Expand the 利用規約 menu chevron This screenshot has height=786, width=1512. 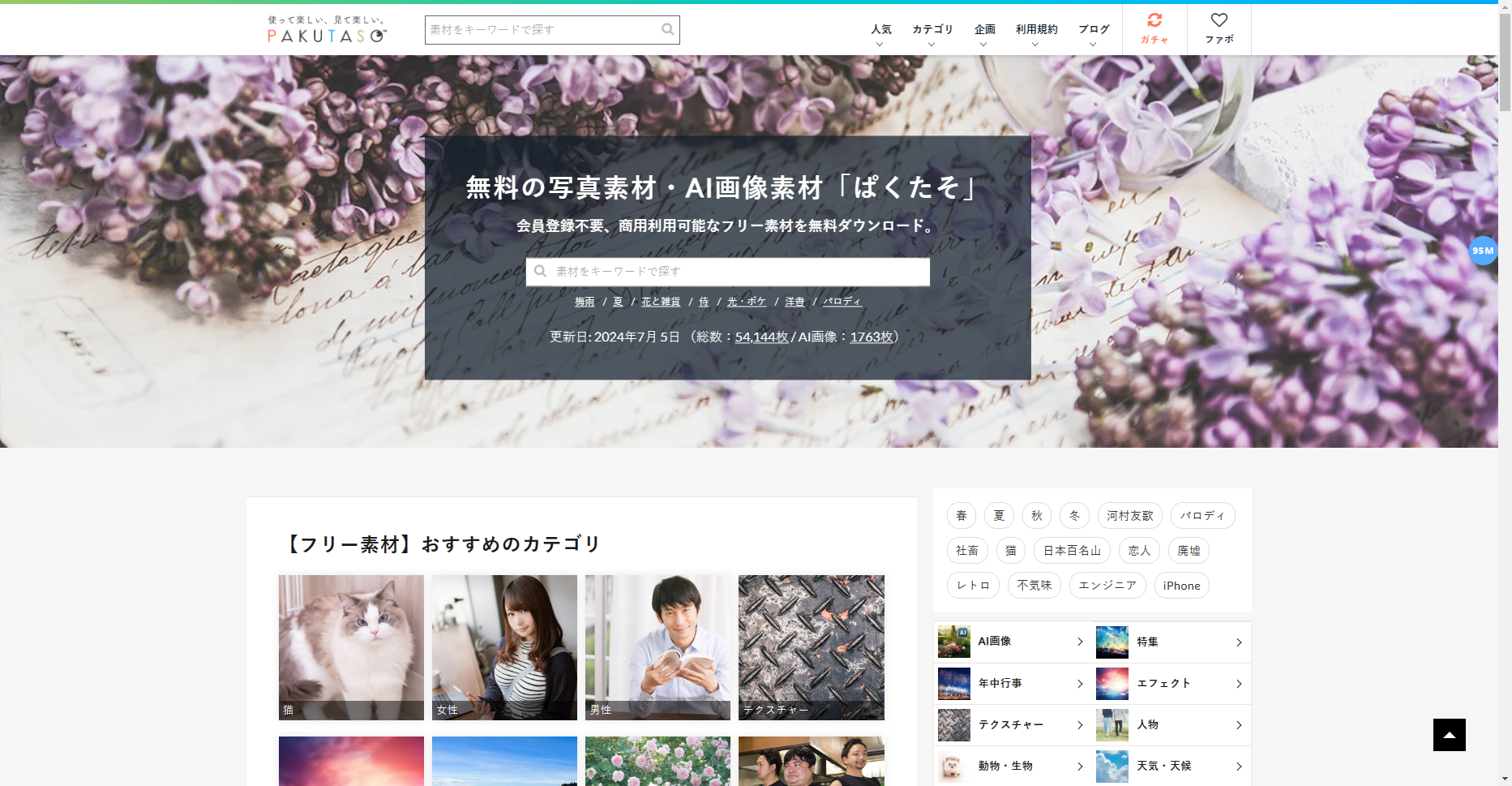[x=1035, y=45]
